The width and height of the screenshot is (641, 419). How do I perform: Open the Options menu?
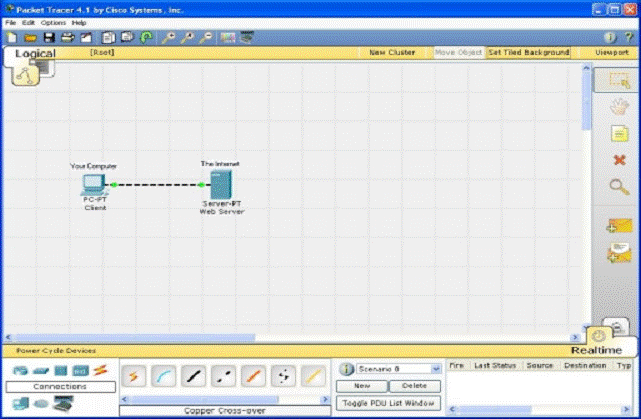[x=53, y=22]
